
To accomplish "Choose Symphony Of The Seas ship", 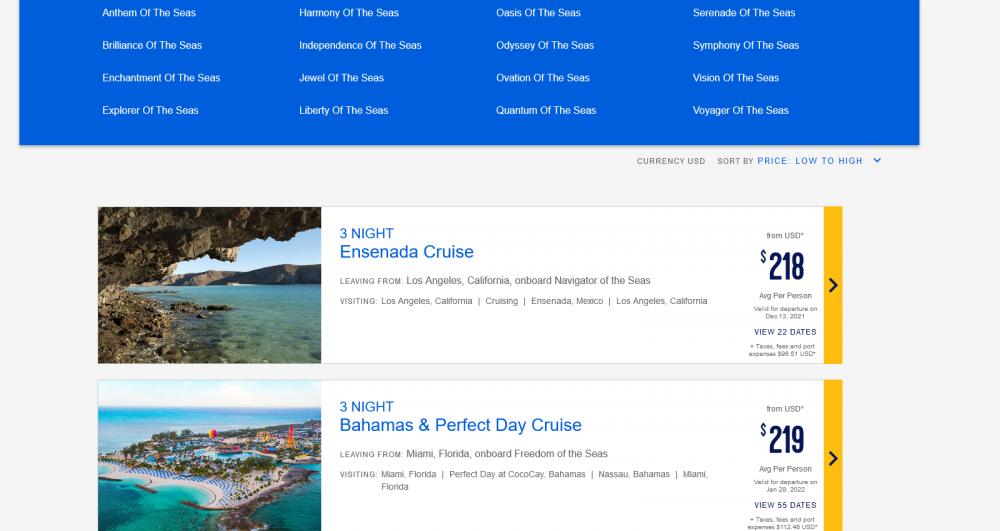I will click(746, 45).
